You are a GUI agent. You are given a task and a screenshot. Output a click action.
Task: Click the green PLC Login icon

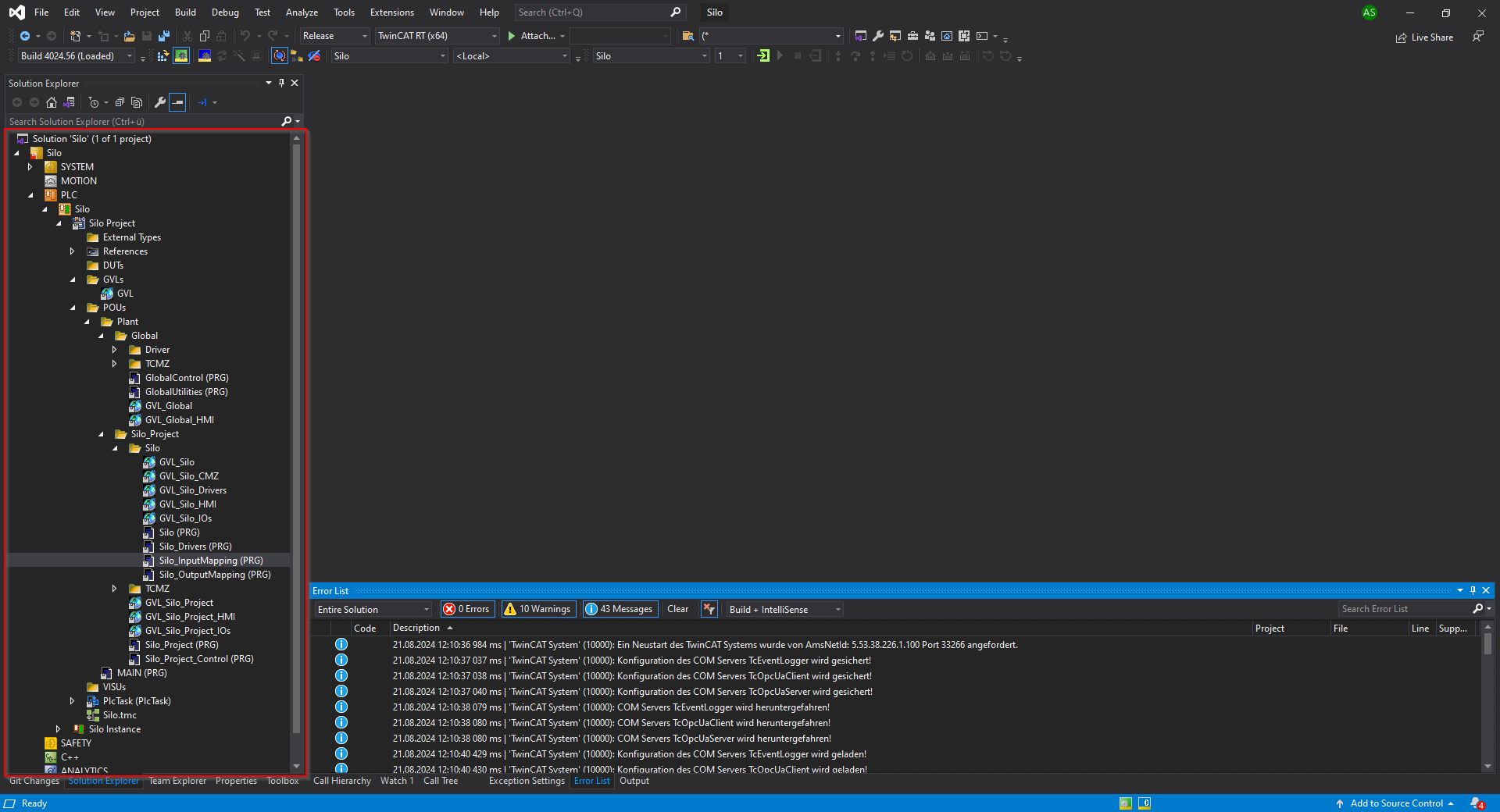(x=763, y=56)
